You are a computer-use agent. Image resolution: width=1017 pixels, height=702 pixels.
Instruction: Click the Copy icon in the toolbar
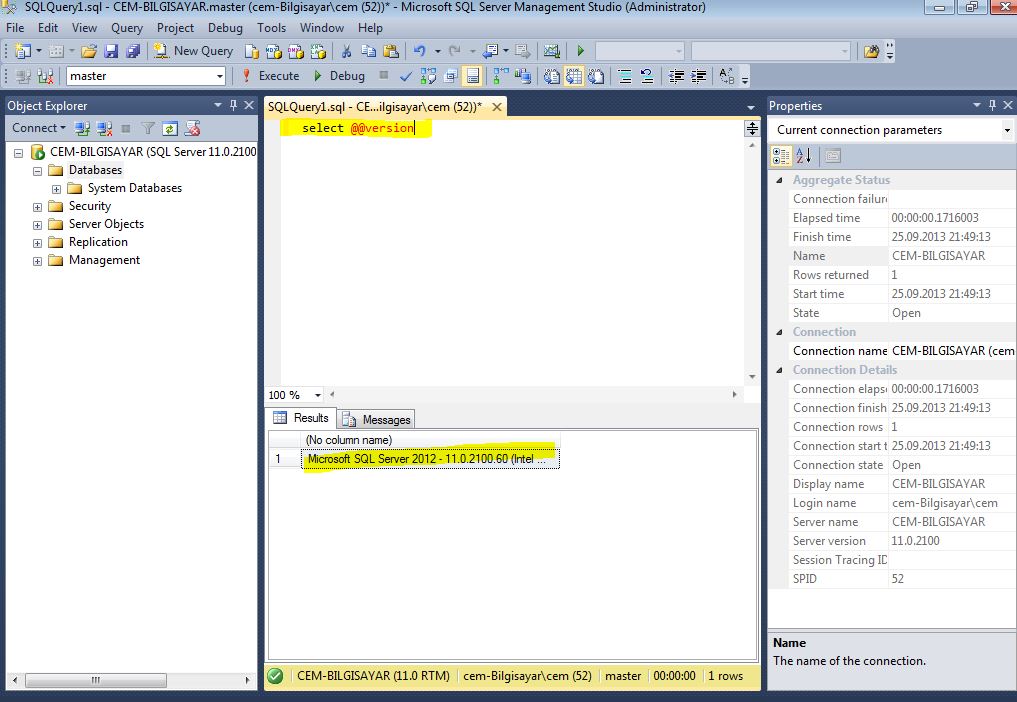coord(368,51)
